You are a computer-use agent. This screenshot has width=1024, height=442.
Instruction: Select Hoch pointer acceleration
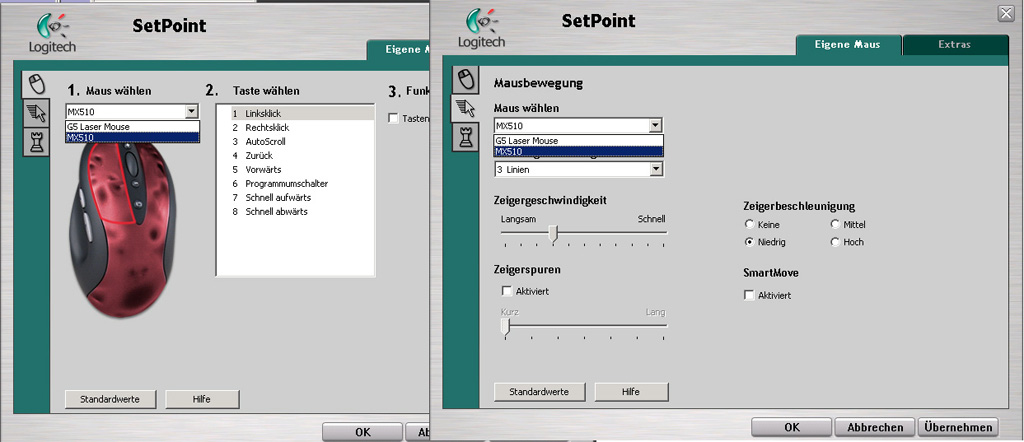pos(835,242)
